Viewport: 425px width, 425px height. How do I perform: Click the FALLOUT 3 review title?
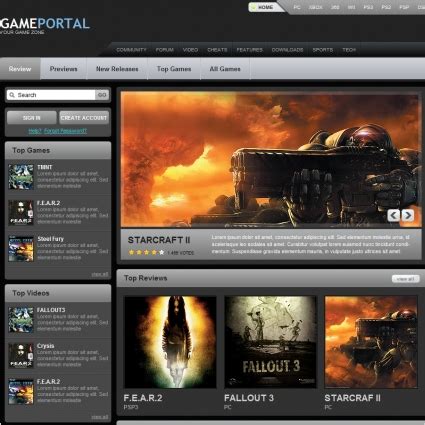point(249,398)
